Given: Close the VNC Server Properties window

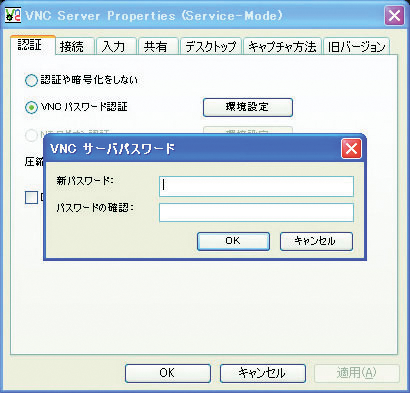Looking at the screenshot, I should pyautogui.click(x=394, y=16).
